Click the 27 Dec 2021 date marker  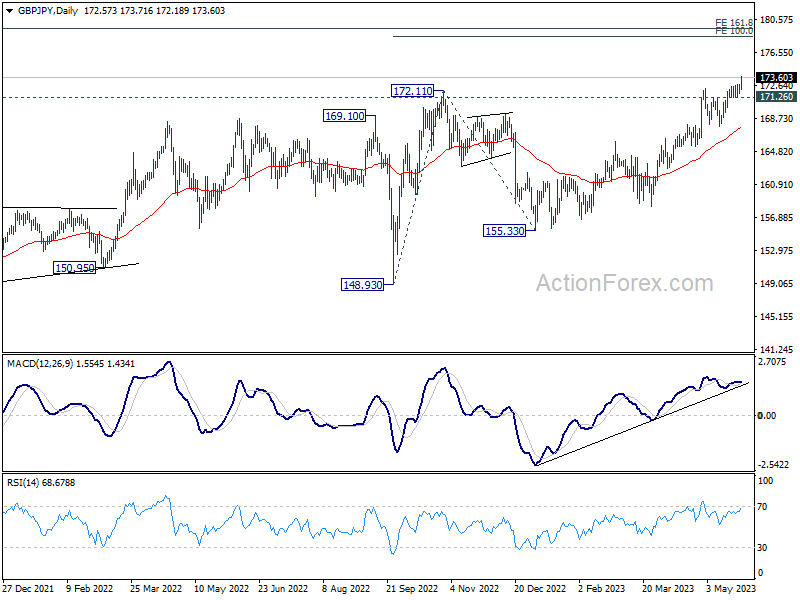click(28, 588)
